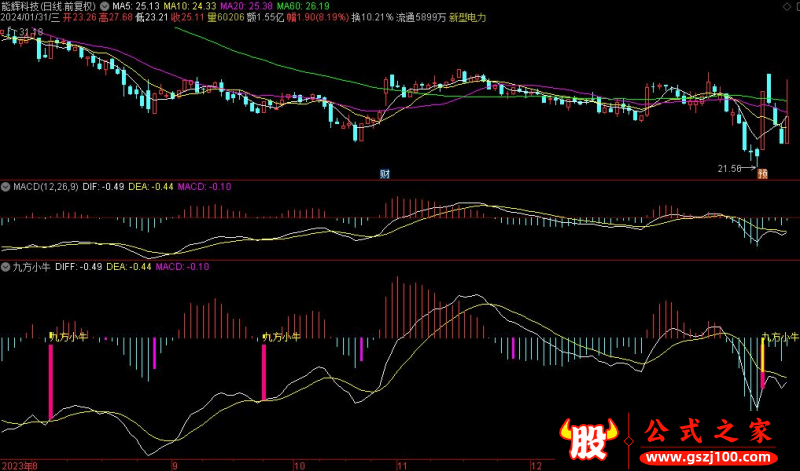Open the 九方小牛 indicator name label
Screen dimensions: 800x471
(x=30, y=267)
